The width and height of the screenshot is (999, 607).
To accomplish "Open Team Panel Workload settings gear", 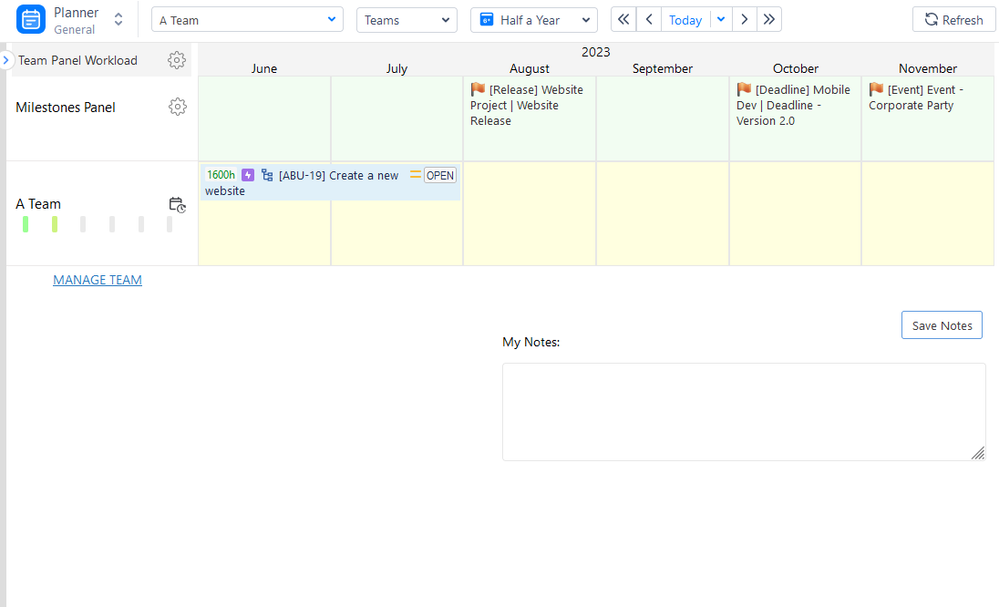I will point(176,61).
